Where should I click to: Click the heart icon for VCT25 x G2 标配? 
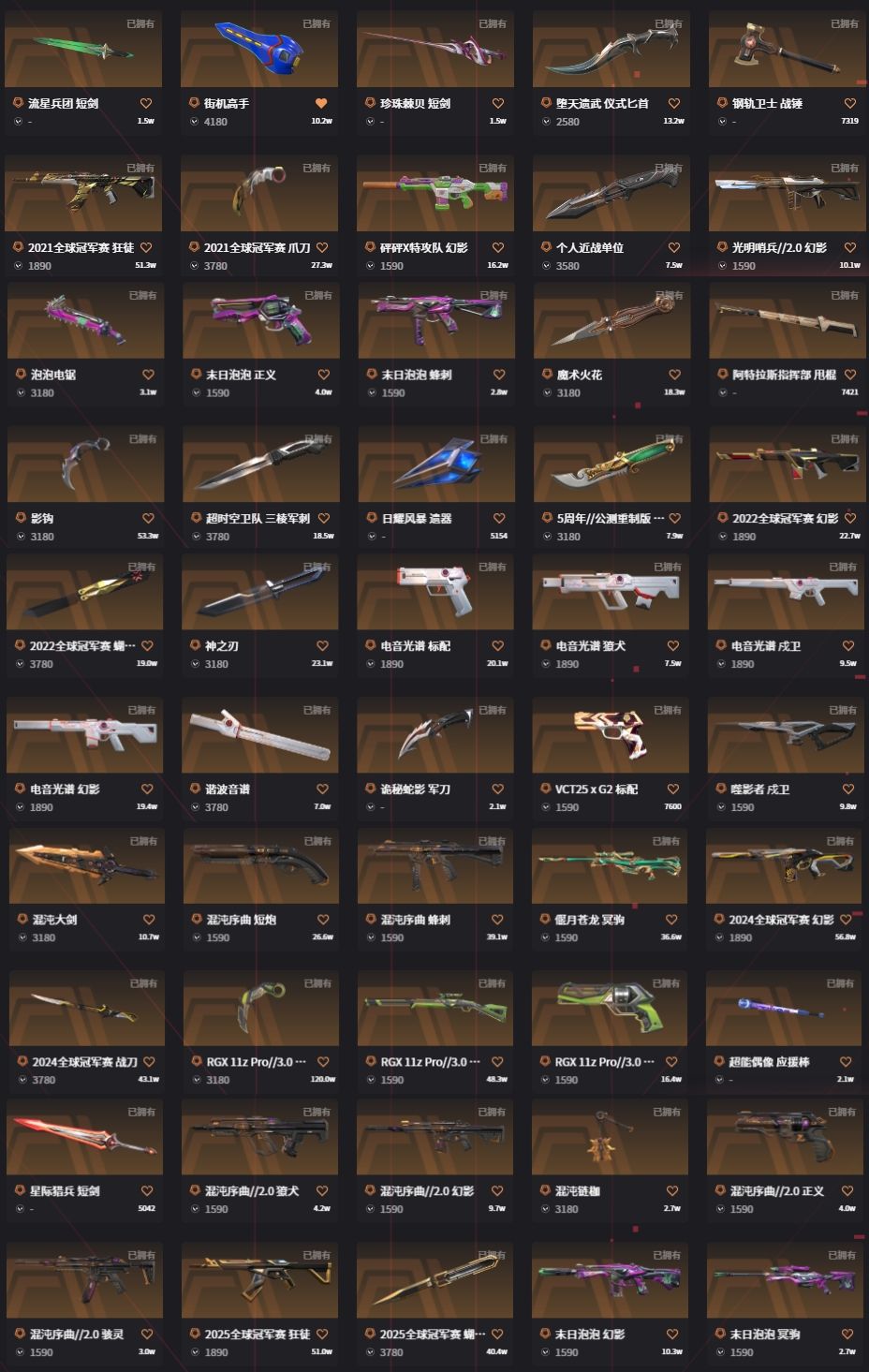pos(672,789)
